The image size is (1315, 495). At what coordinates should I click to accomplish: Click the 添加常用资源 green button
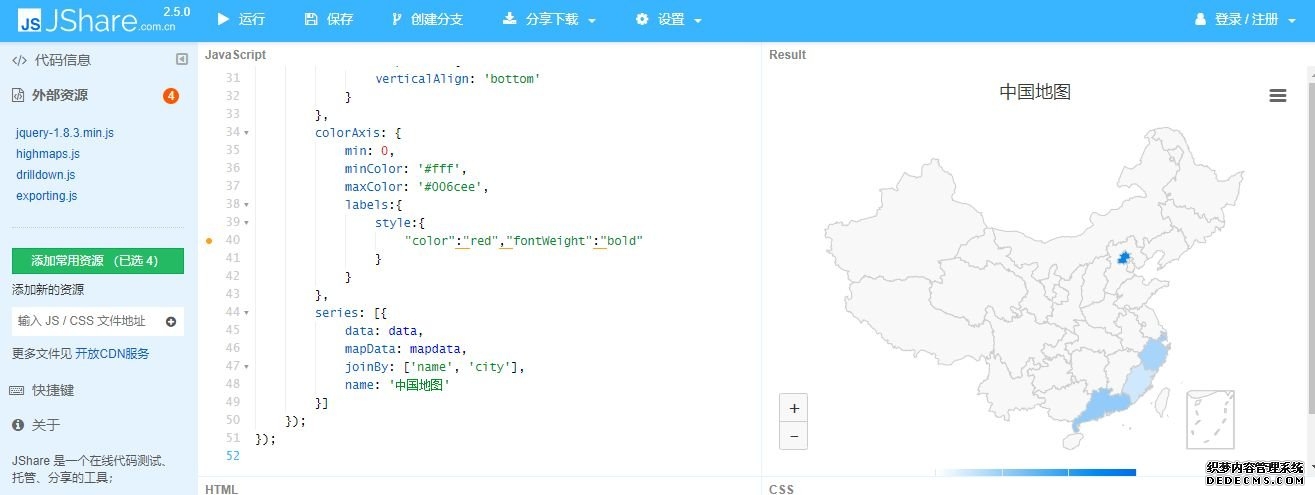coord(98,261)
